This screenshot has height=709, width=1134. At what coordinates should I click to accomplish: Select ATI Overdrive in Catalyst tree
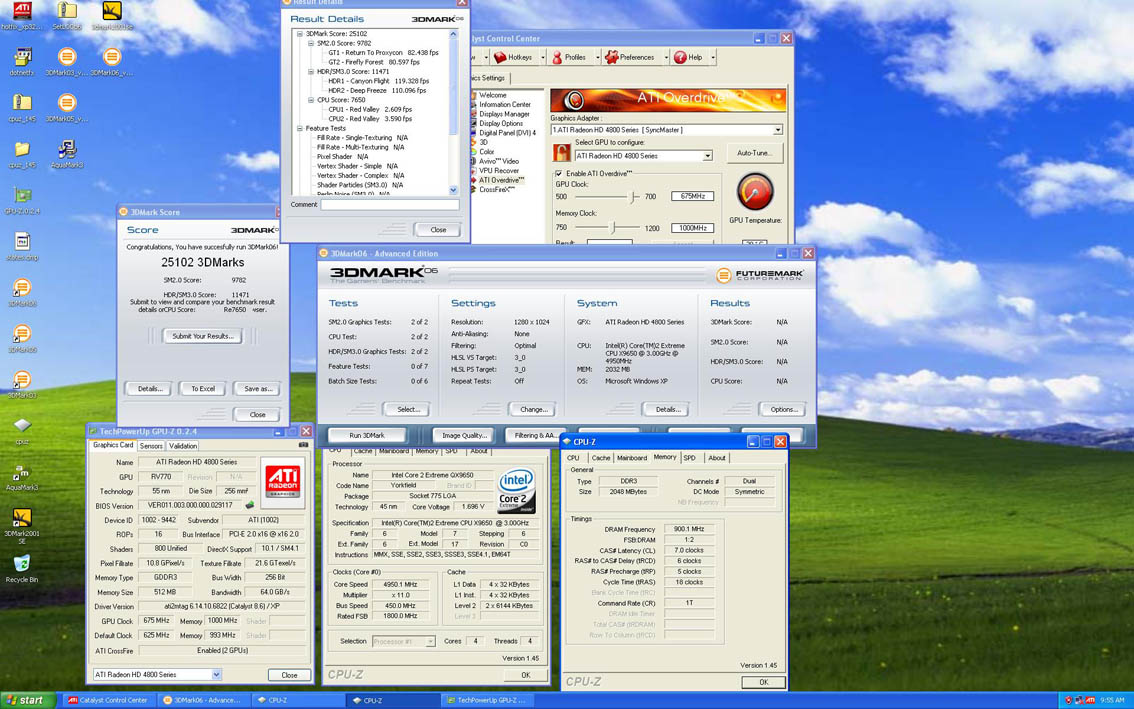click(502, 180)
